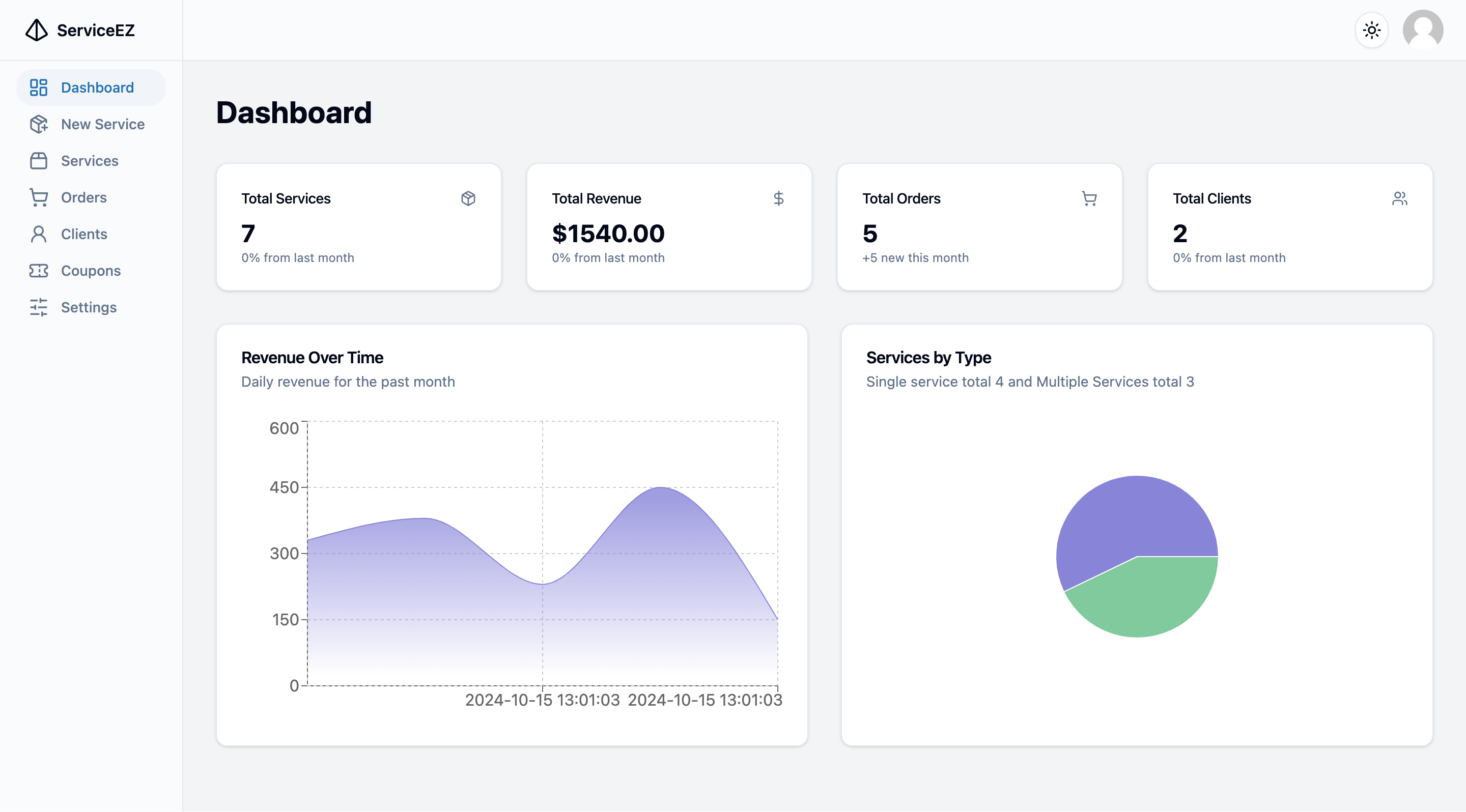Click the dollar icon on Total Revenue card
Screen dimensions: 1466x812
(778, 198)
